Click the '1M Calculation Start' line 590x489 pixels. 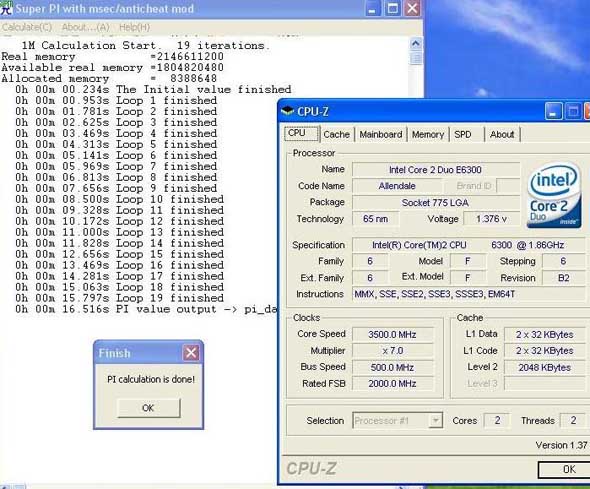click(145, 46)
